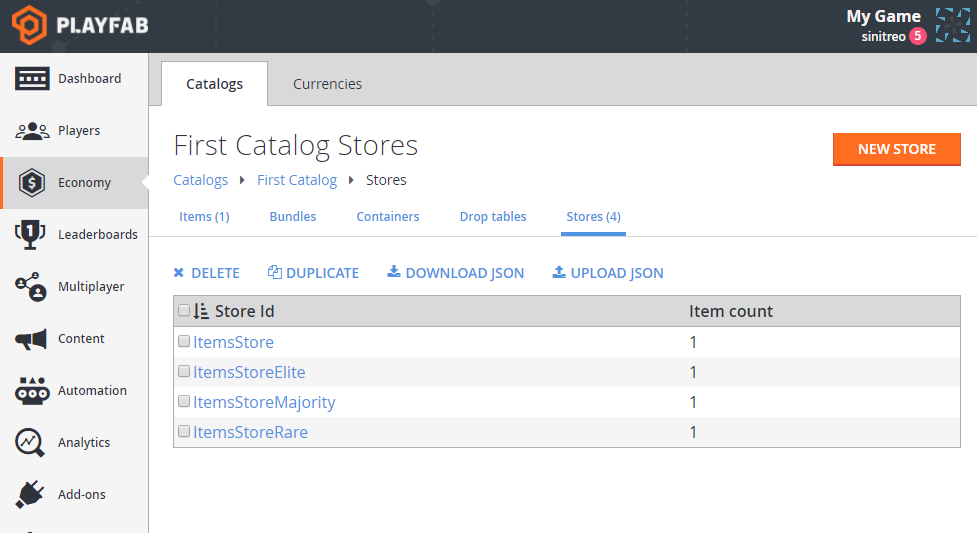Click the Players label in sidebar

(79, 131)
